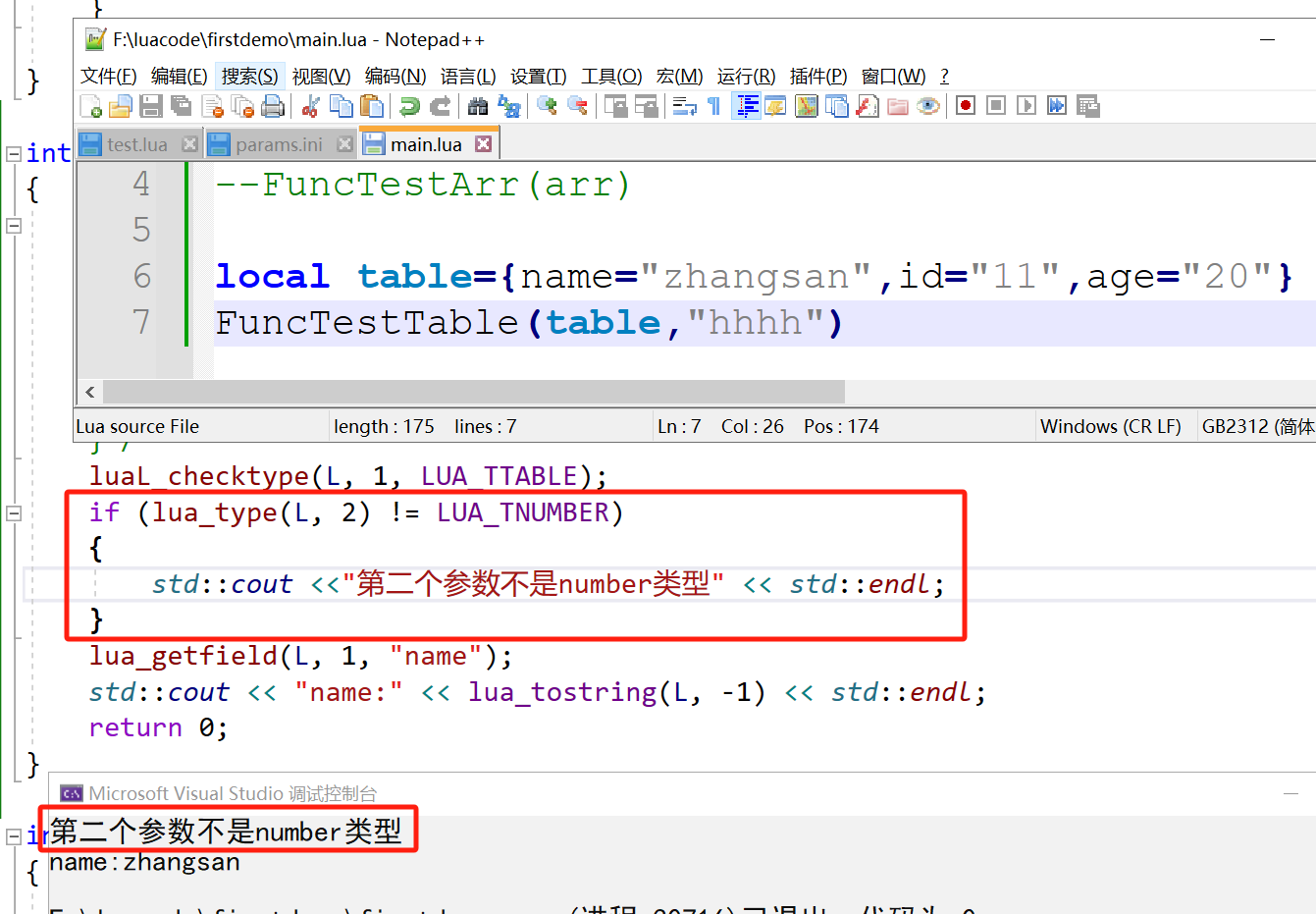
Task: Click the Notepad++ horizontal scrollbar thumb
Action: [x=474, y=392]
